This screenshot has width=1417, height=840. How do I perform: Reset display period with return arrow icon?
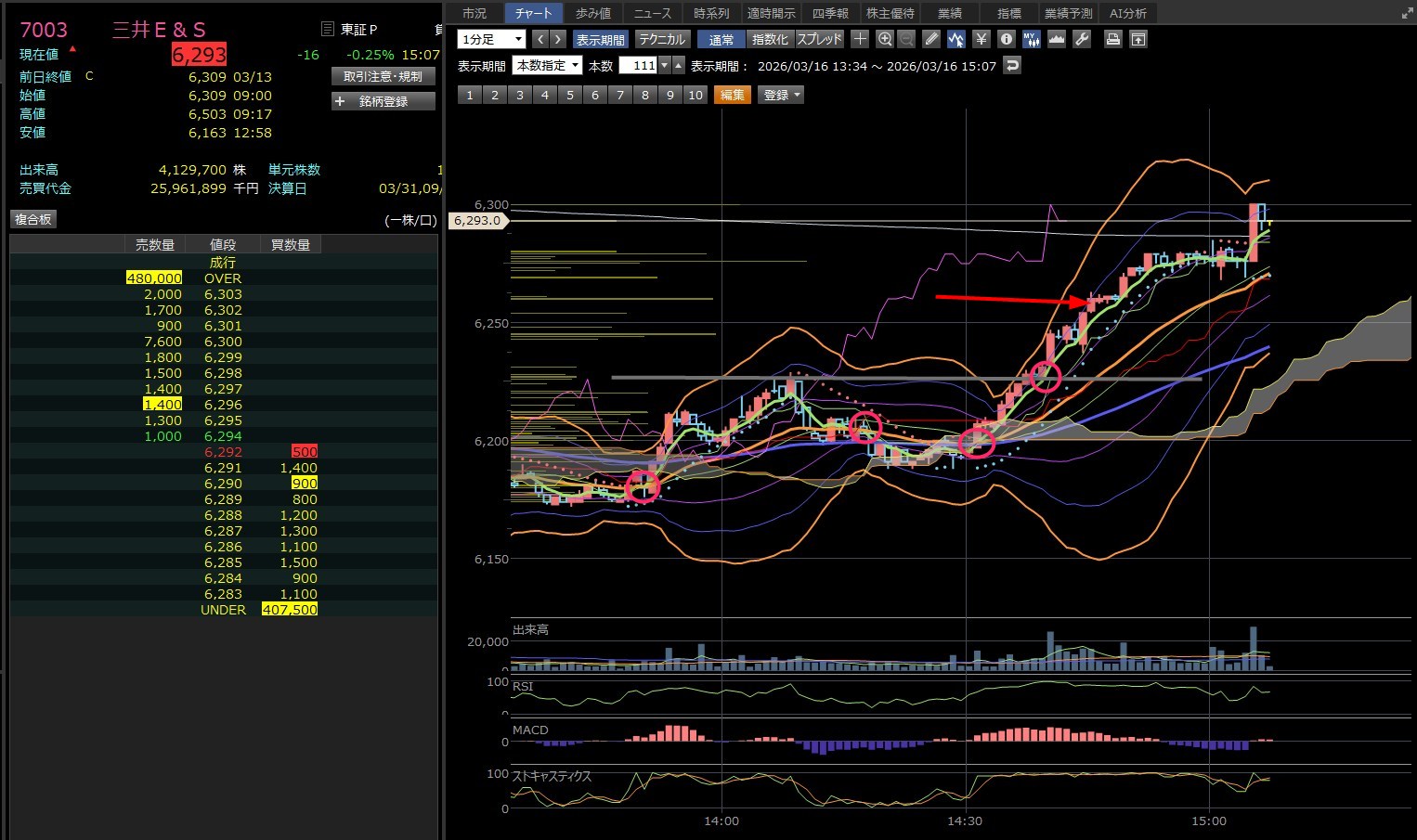[1012, 65]
